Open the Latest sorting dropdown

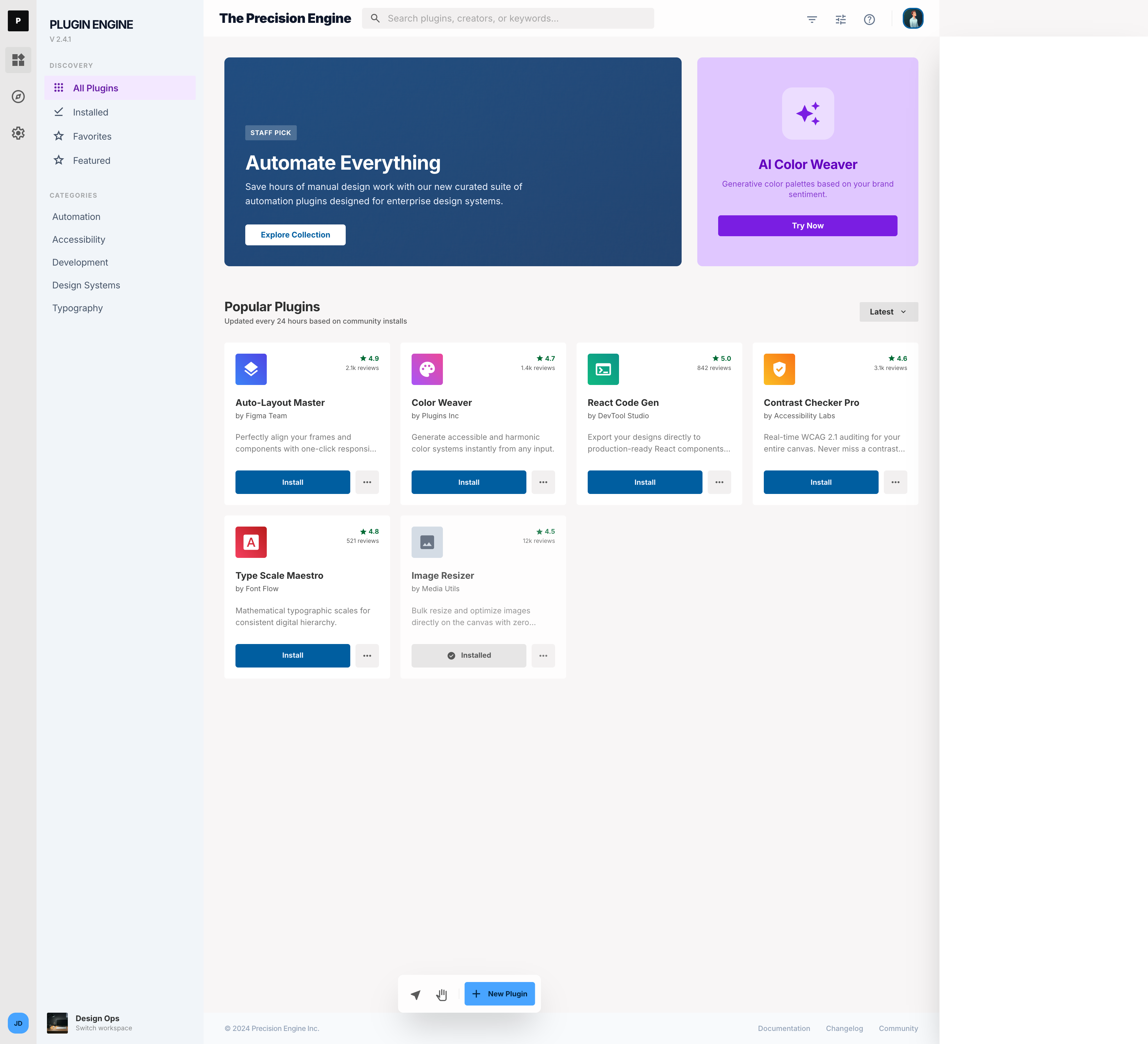pyautogui.click(x=888, y=312)
